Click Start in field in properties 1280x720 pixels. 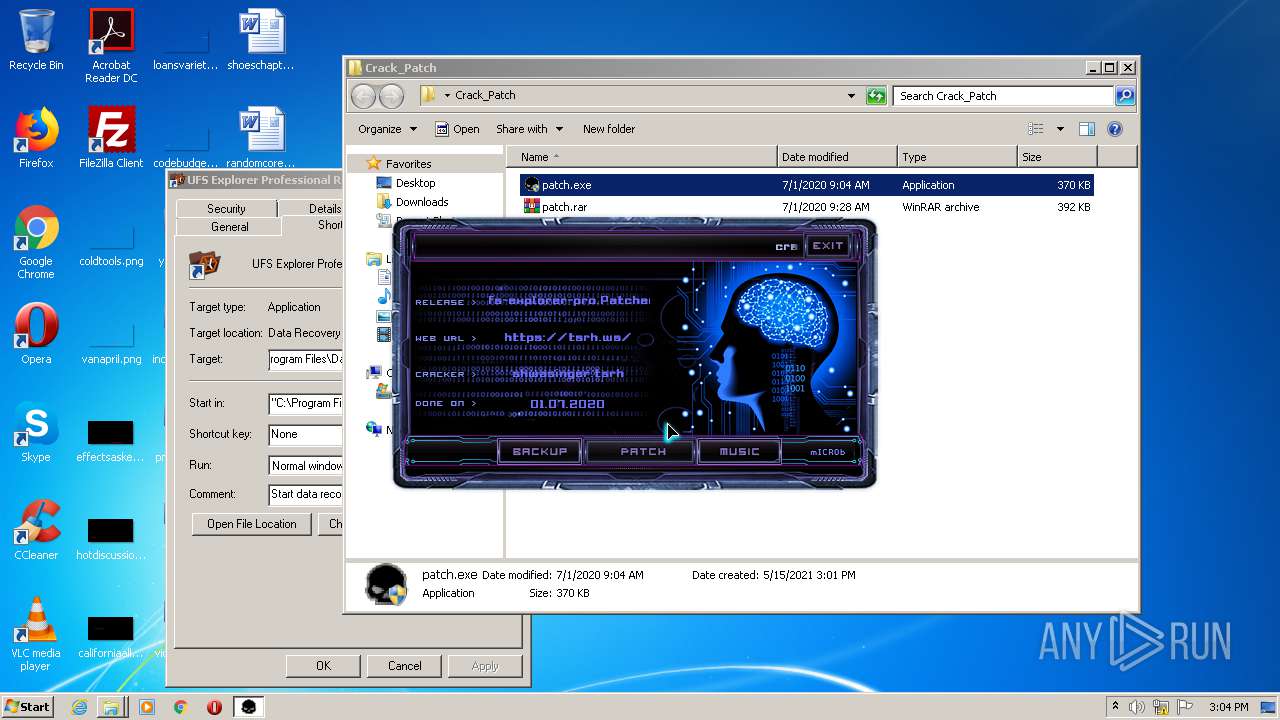pyautogui.click(x=305, y=404)
